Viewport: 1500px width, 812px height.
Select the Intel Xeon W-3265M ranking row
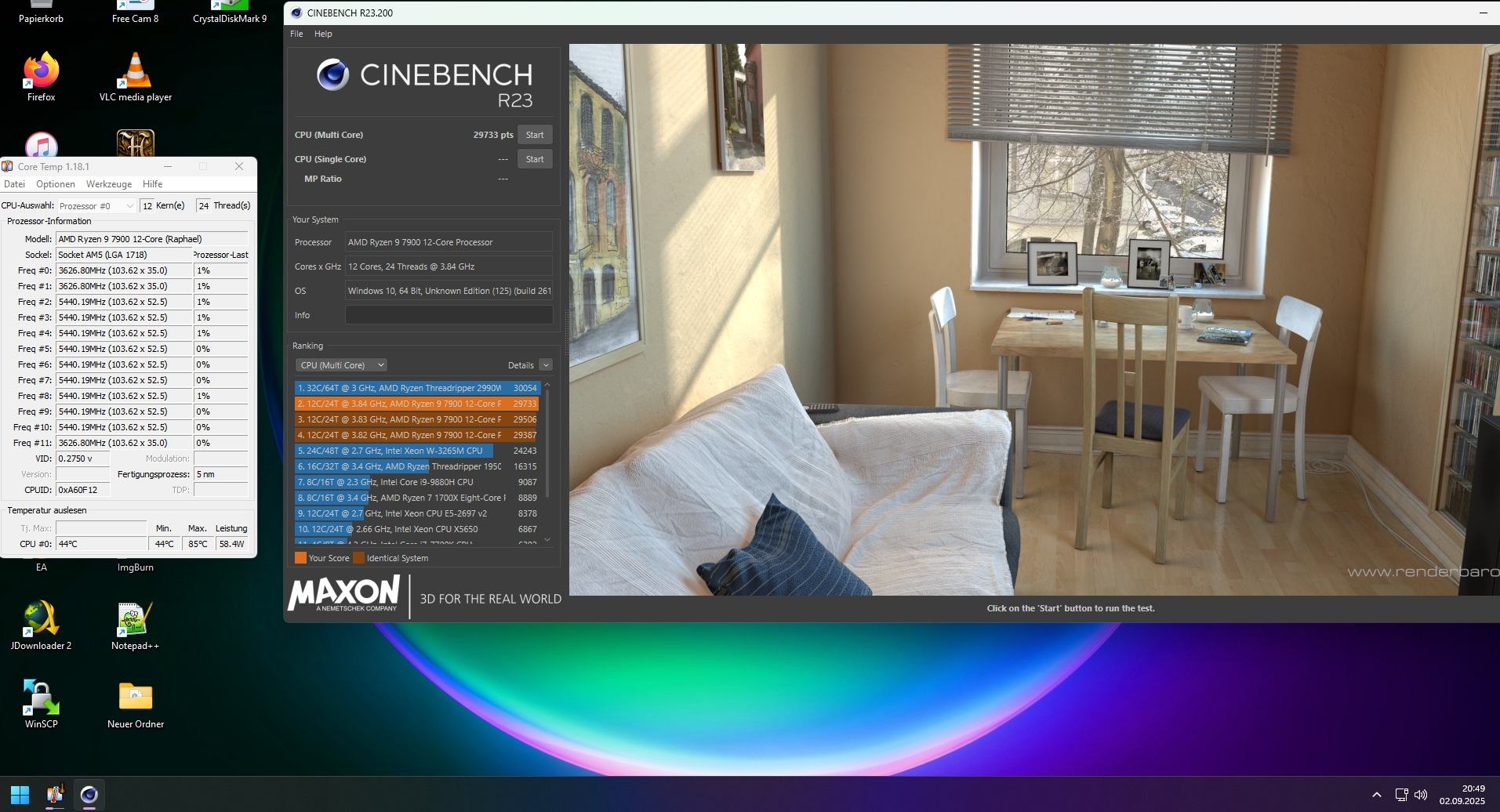417,451
